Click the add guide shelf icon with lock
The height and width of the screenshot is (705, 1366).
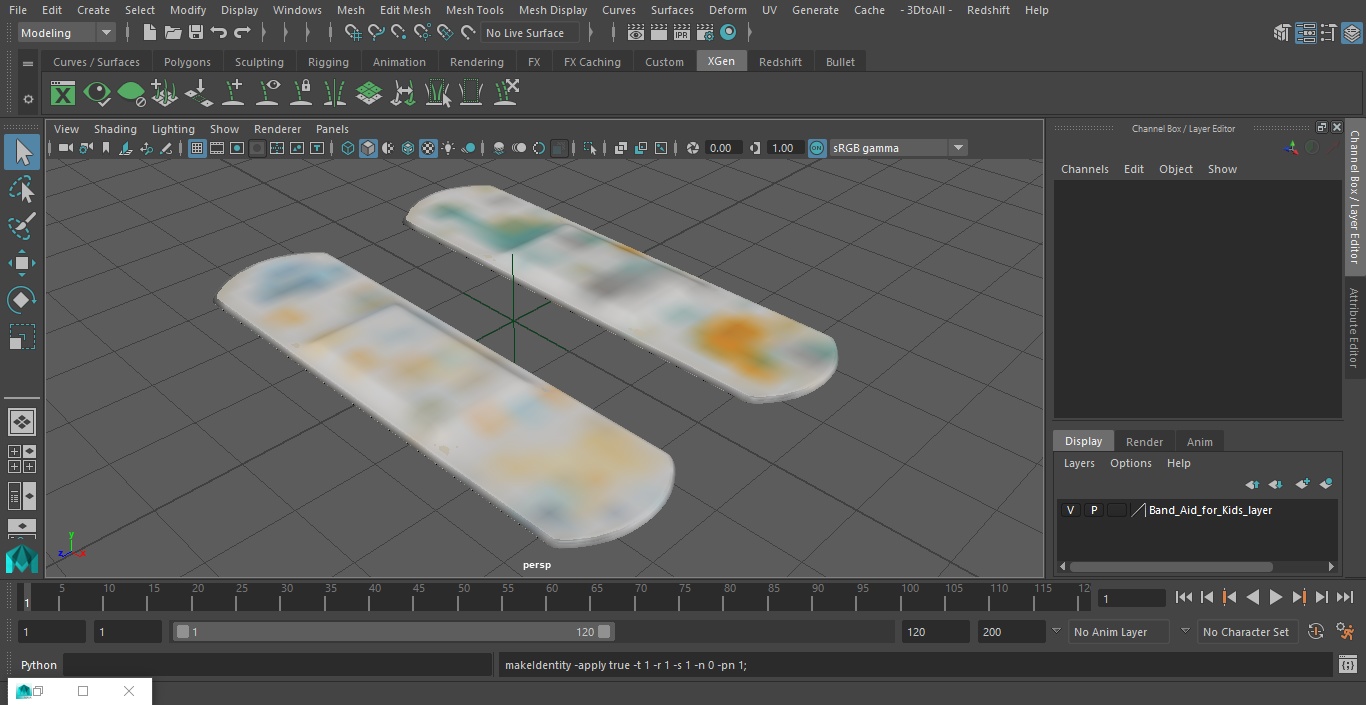tap(301, 94)
